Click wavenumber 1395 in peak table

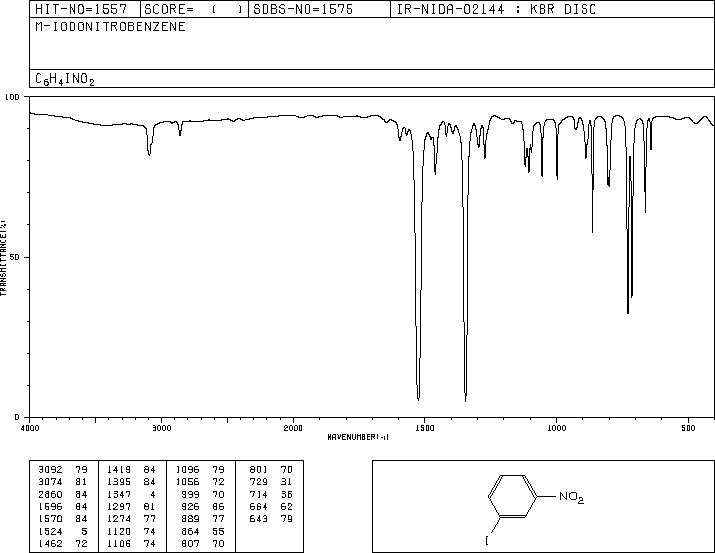tap(119, 482)
